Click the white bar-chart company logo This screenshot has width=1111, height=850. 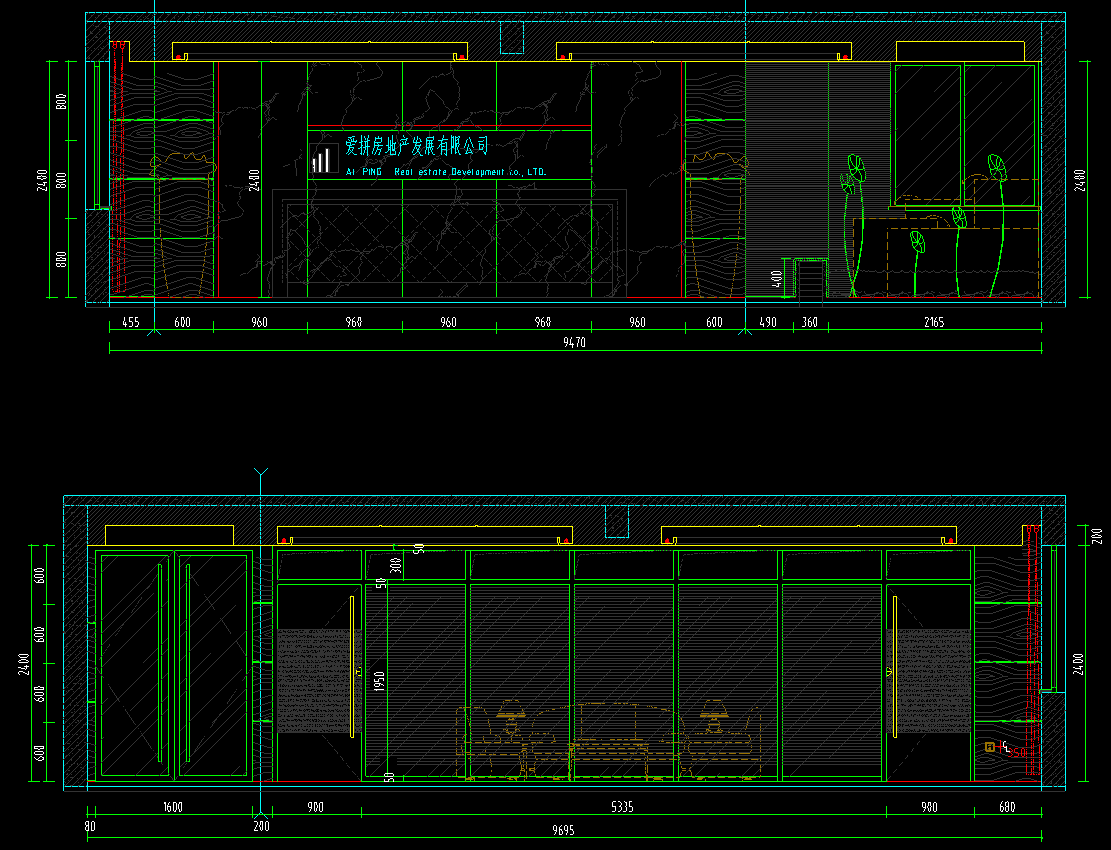[x=321, y=159]
